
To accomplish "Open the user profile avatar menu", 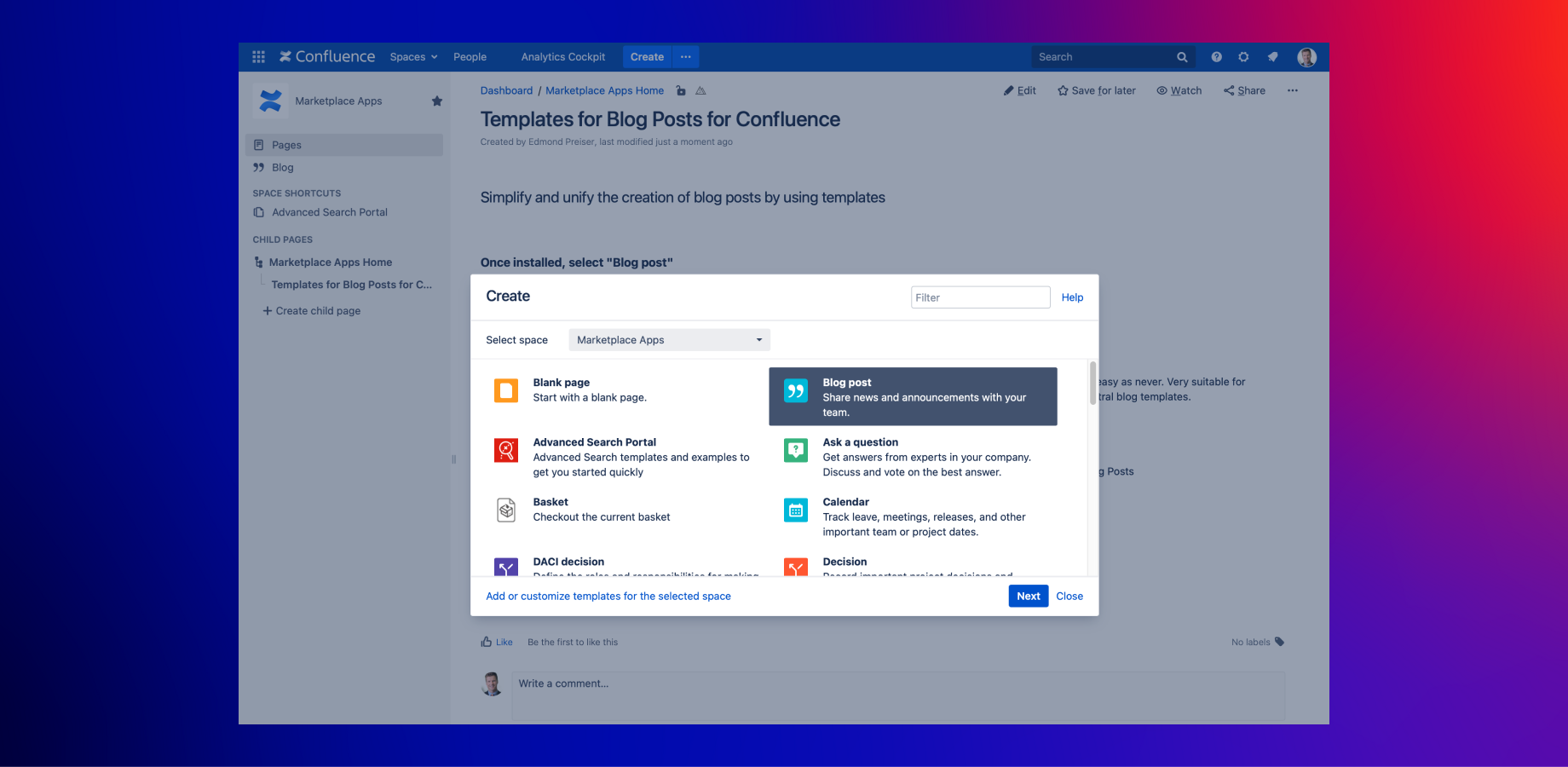I will 1306,57.
